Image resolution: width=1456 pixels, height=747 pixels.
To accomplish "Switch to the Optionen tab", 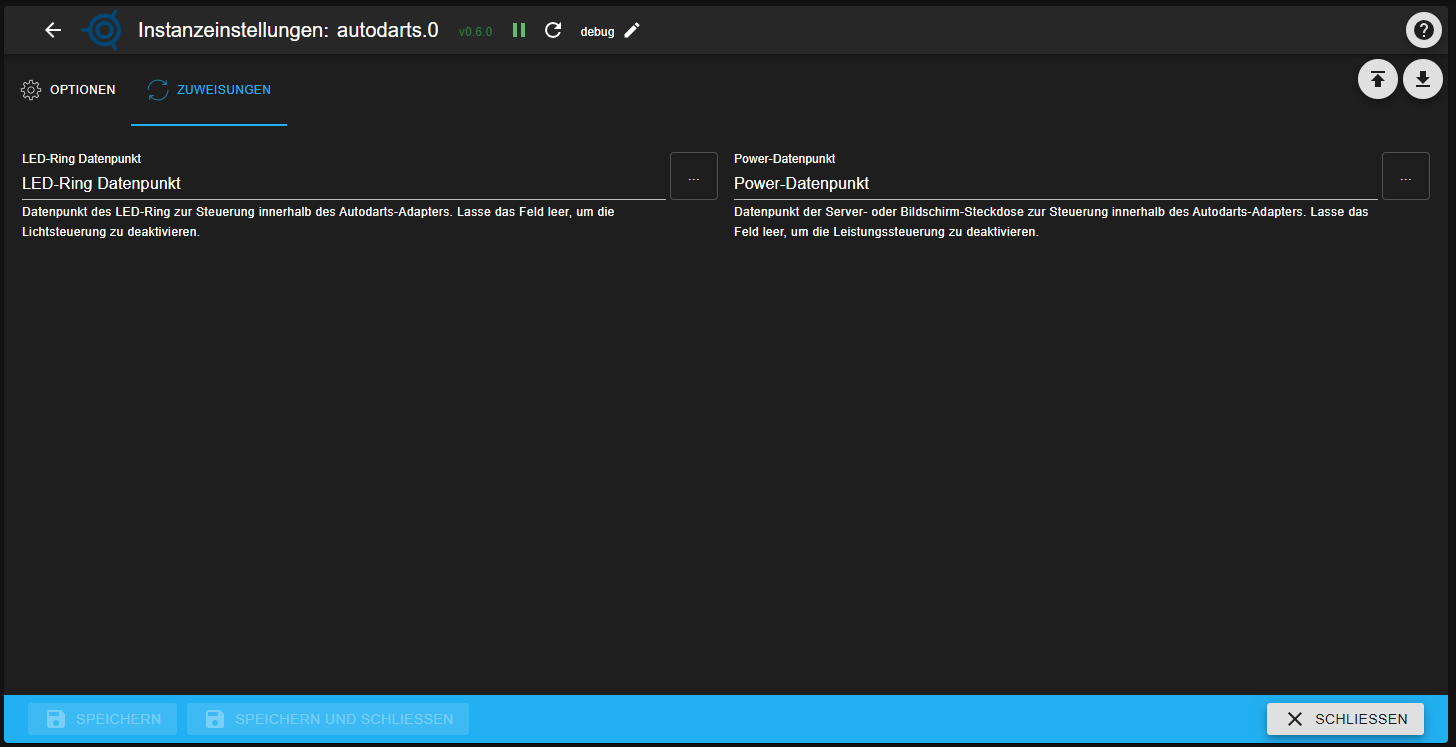I will [68, 90].
